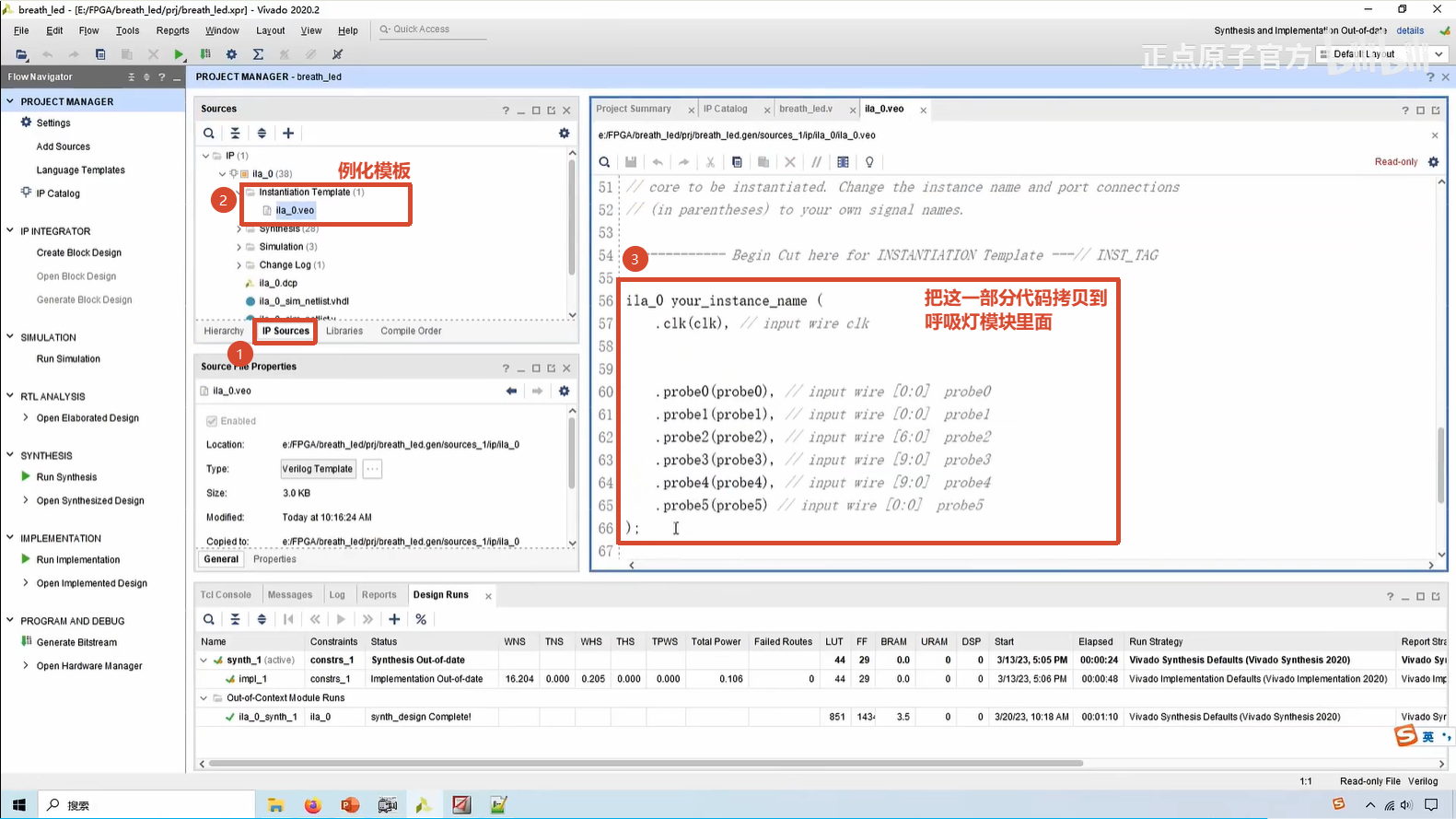1456x819 pixels.
Task: Collapse all rows in Design Runs
Action: point(235,619)
